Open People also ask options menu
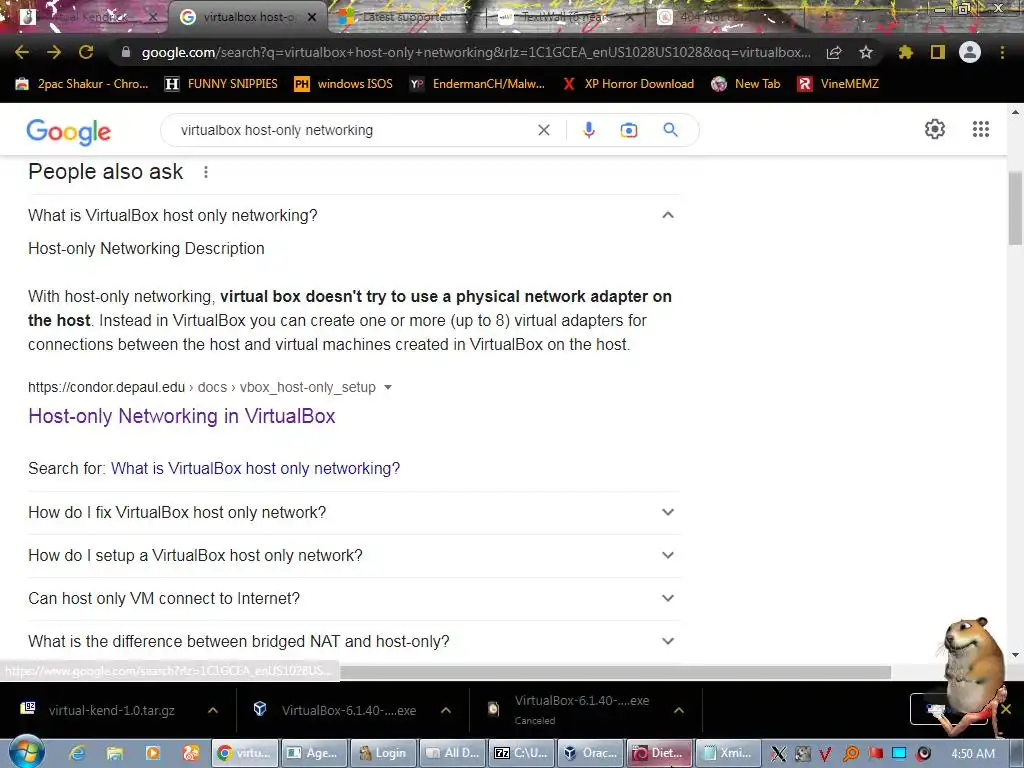This screenshot has width=1024, height=768. click(x=206, y=172)
